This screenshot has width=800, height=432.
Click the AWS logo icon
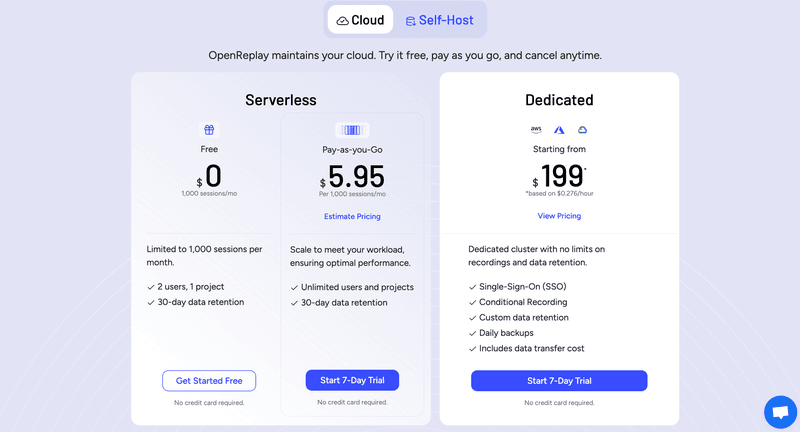click(x=536, y=130)
